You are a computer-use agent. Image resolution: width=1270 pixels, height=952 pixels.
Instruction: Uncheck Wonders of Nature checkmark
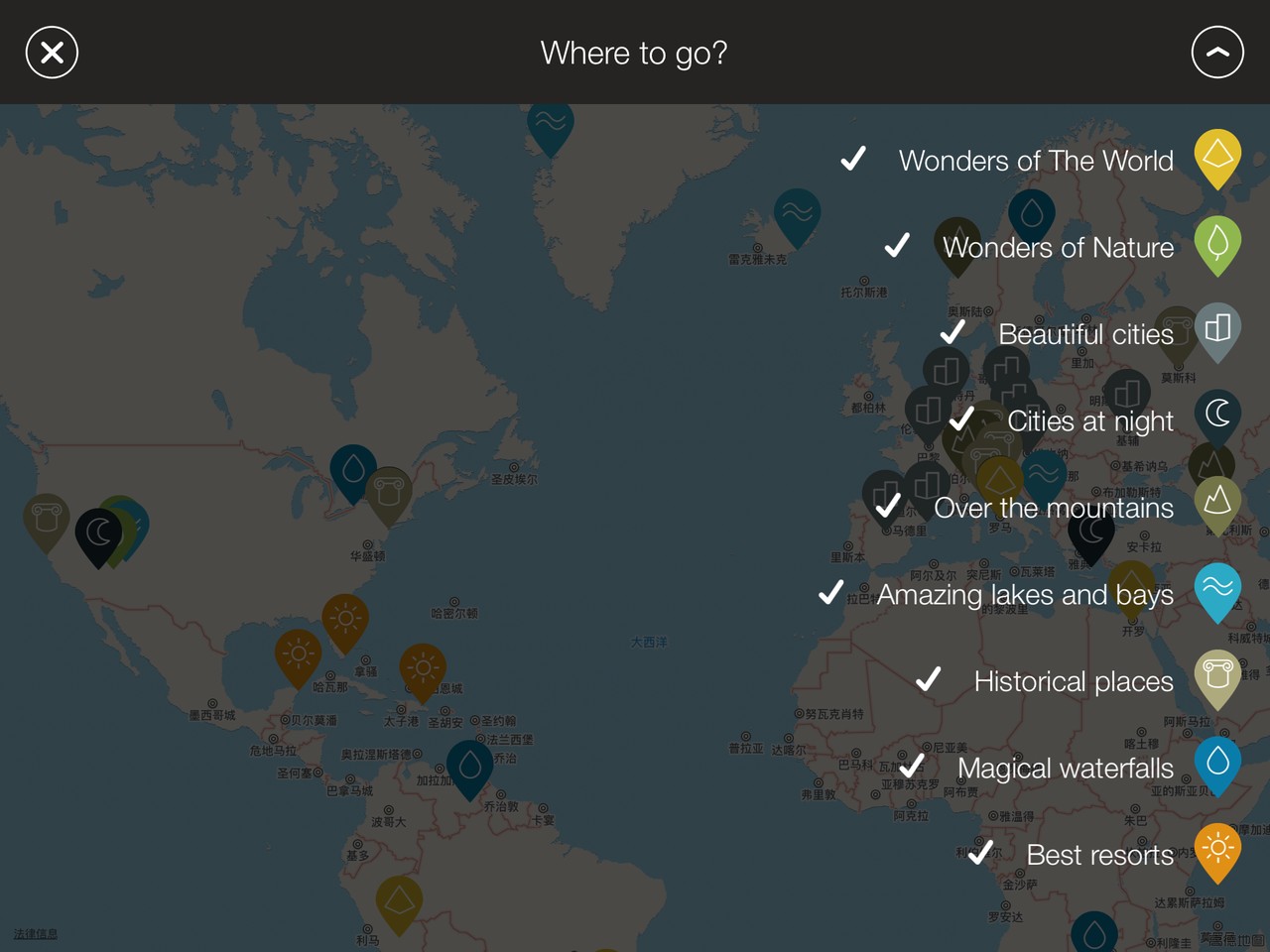coord(897,245)
